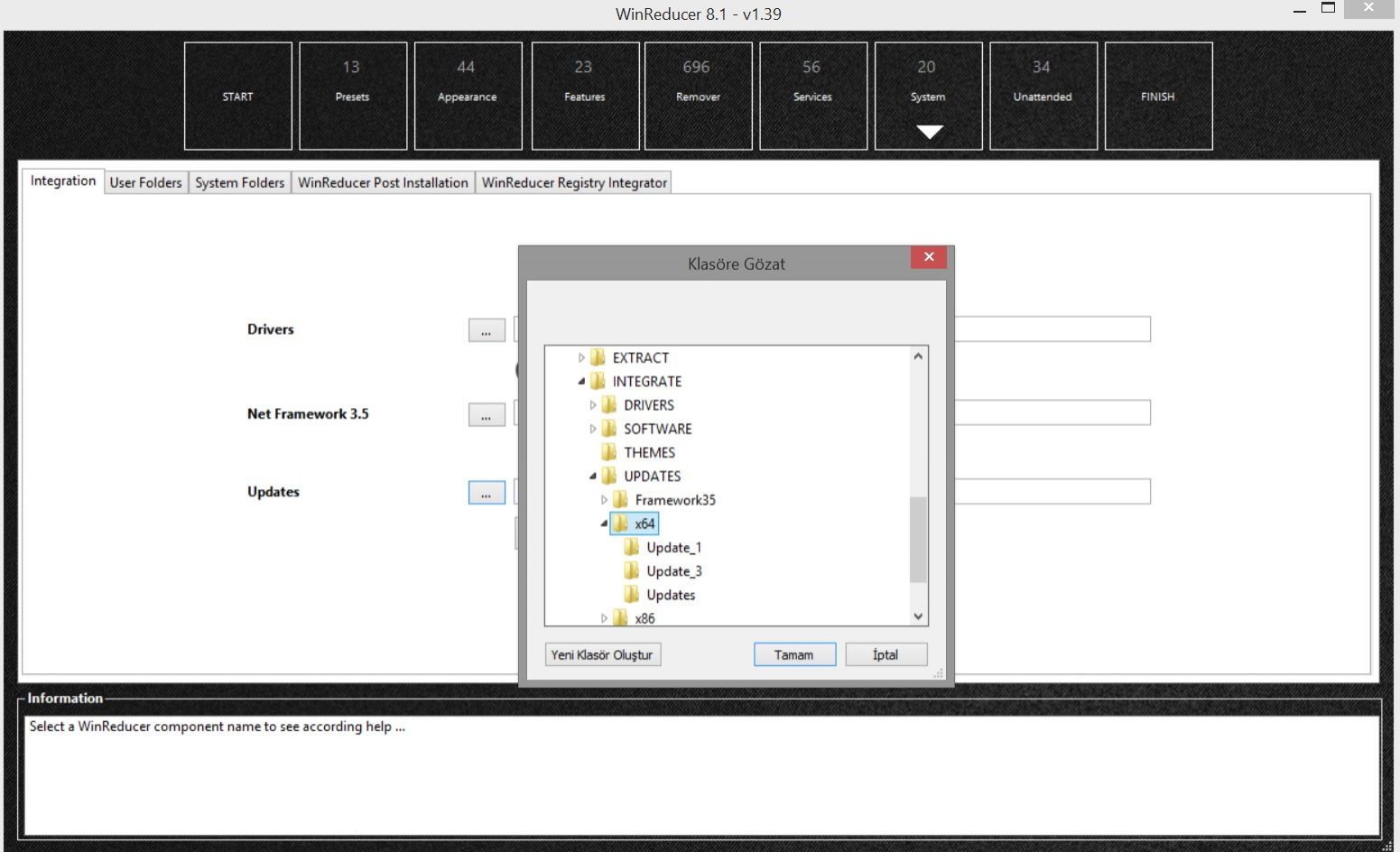
Task: Click the INTEGRATE folder icon
Action: [598, 381]
